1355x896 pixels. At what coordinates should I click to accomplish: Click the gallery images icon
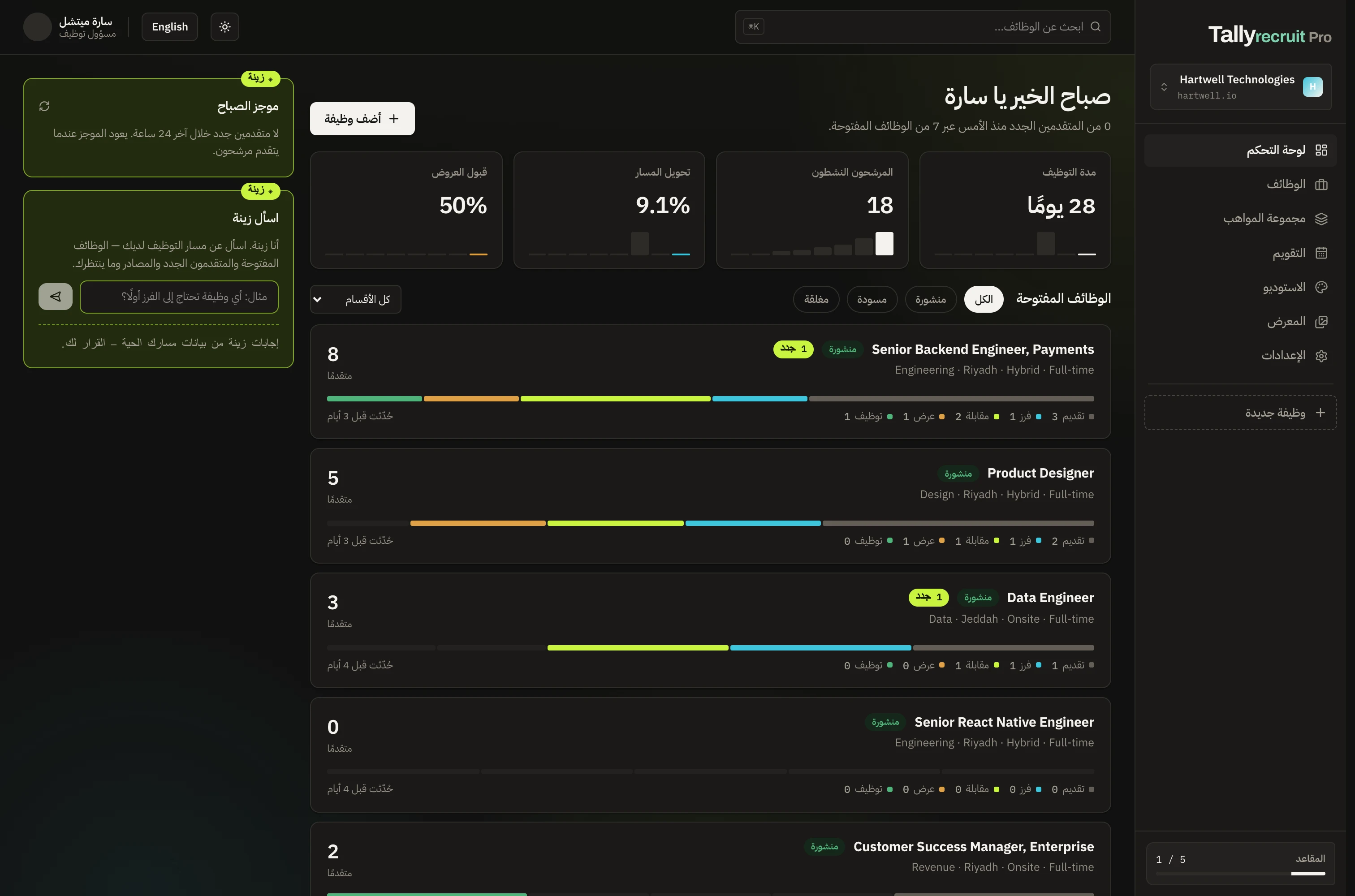click(1320, 321)
